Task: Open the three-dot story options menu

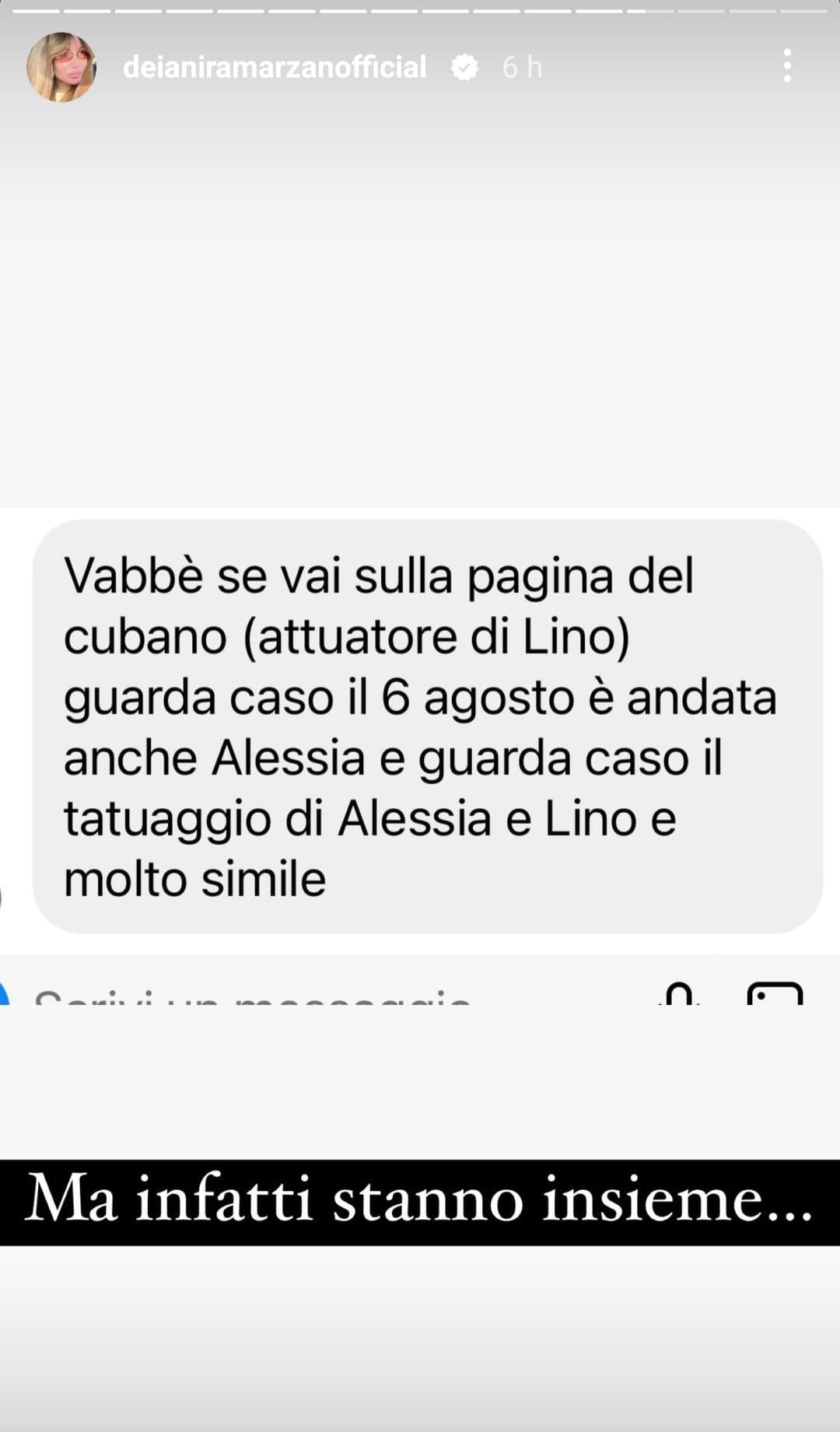Action: pos(787,66)
